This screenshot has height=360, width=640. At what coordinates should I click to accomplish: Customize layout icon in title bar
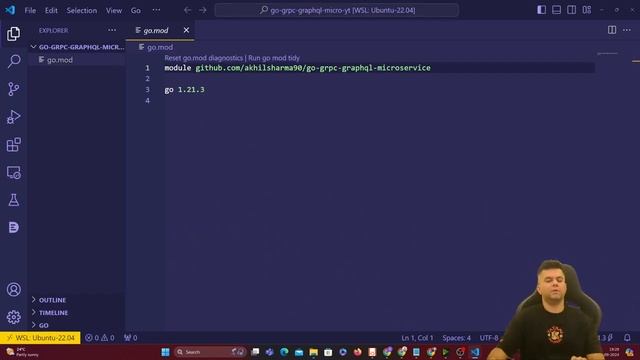tap(587, 10)
